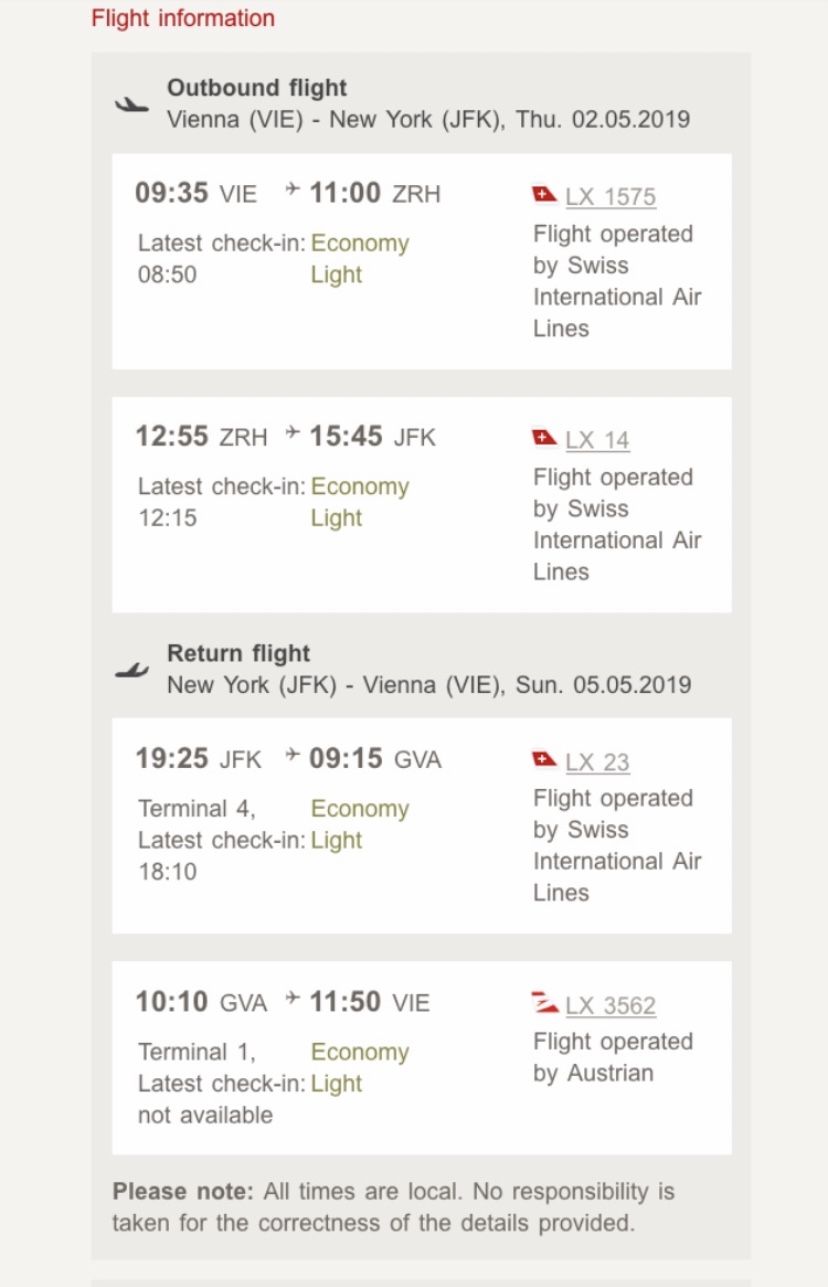Screen dimensions: 828x1287
Task: Click the small plane arrow between JFK and GVA
Action: tap(293, 755)
